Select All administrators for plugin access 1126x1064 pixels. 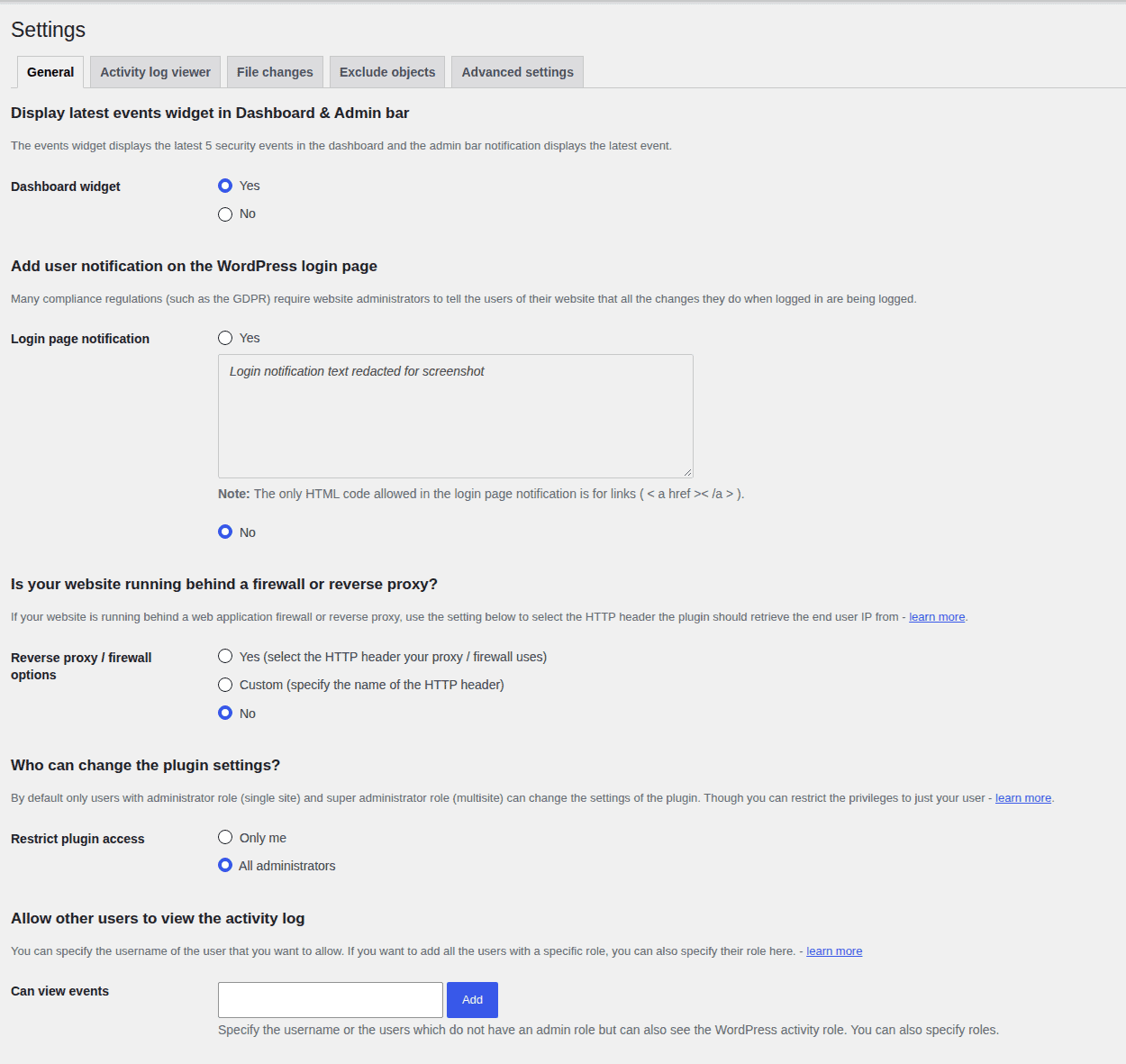[x=225, y=865]
